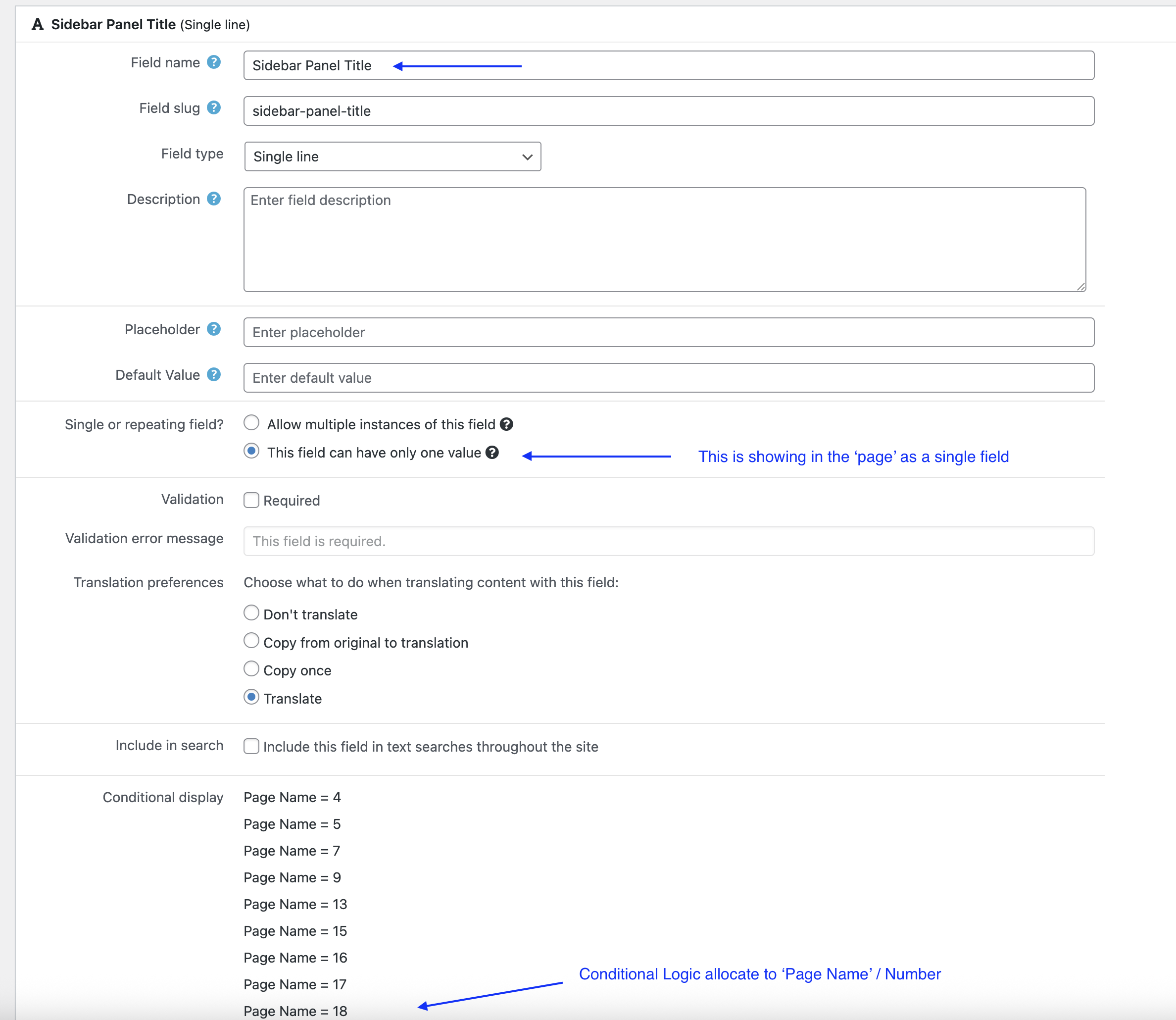Click the condition Page Name = 9
1176x1020 pixels.
(293, 878)
